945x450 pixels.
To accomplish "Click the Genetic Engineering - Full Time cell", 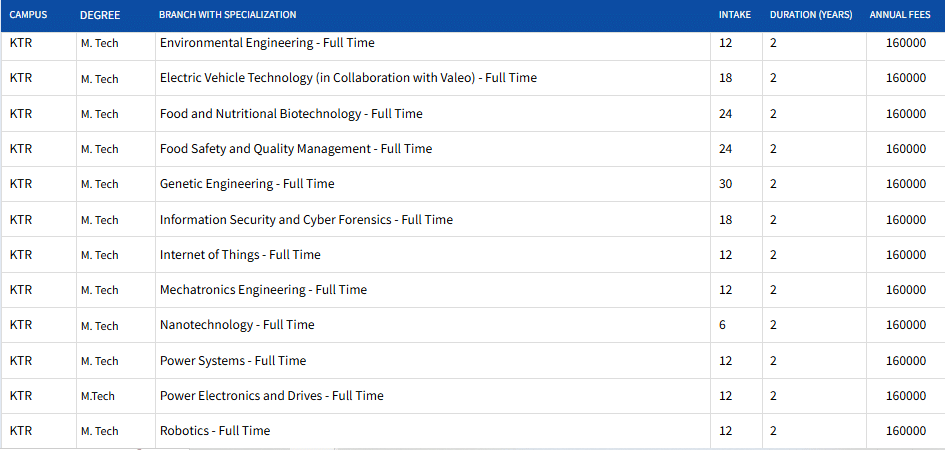I will [x=247, y=184].
